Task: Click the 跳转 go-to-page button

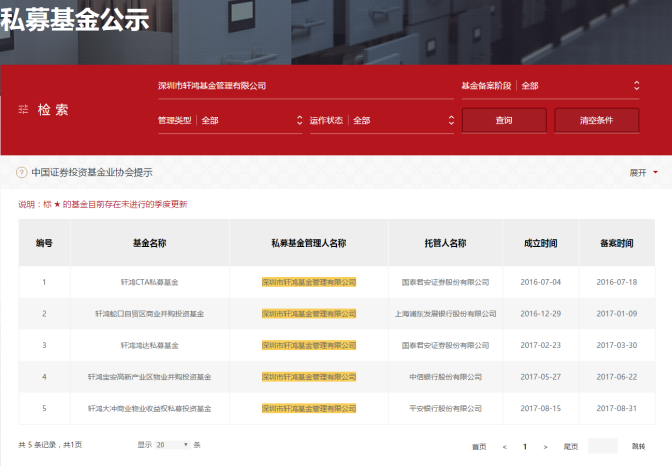Action: click(638, 446)
